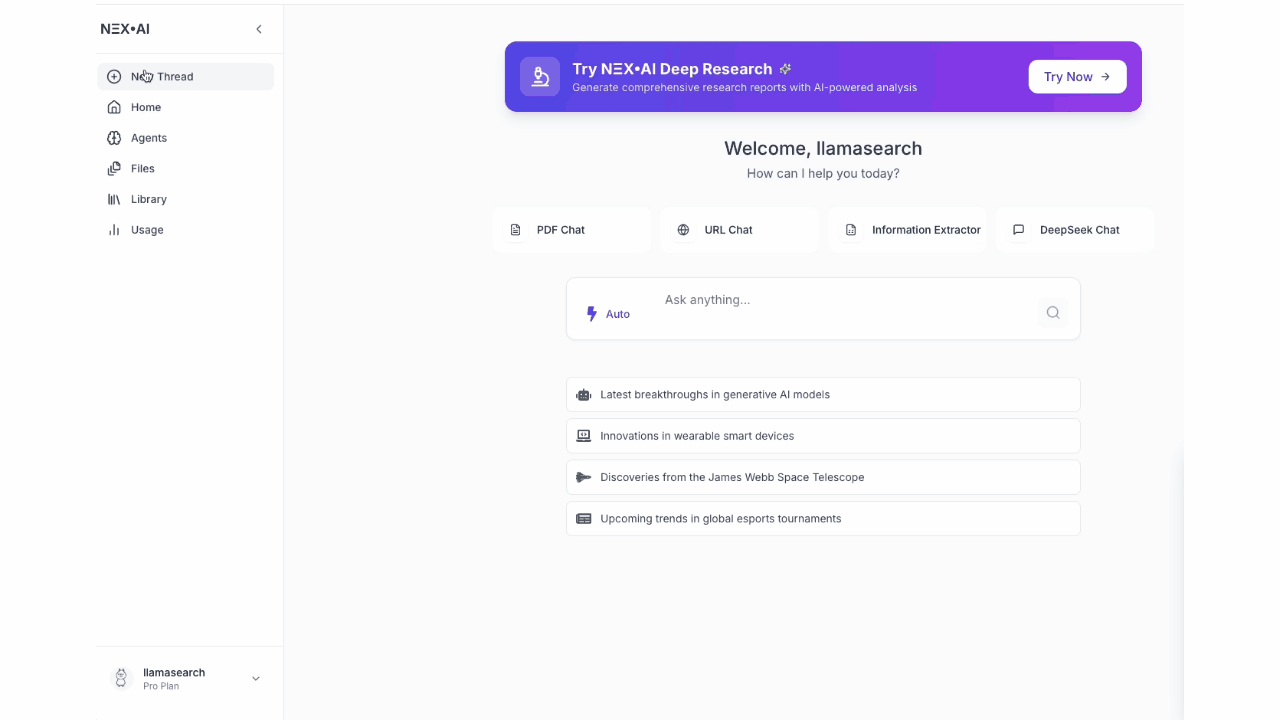Image resolution: width=1280 pixels, height=720 pixels.
Task: Open PDF Chat shortcut
Action: point(572,230)
